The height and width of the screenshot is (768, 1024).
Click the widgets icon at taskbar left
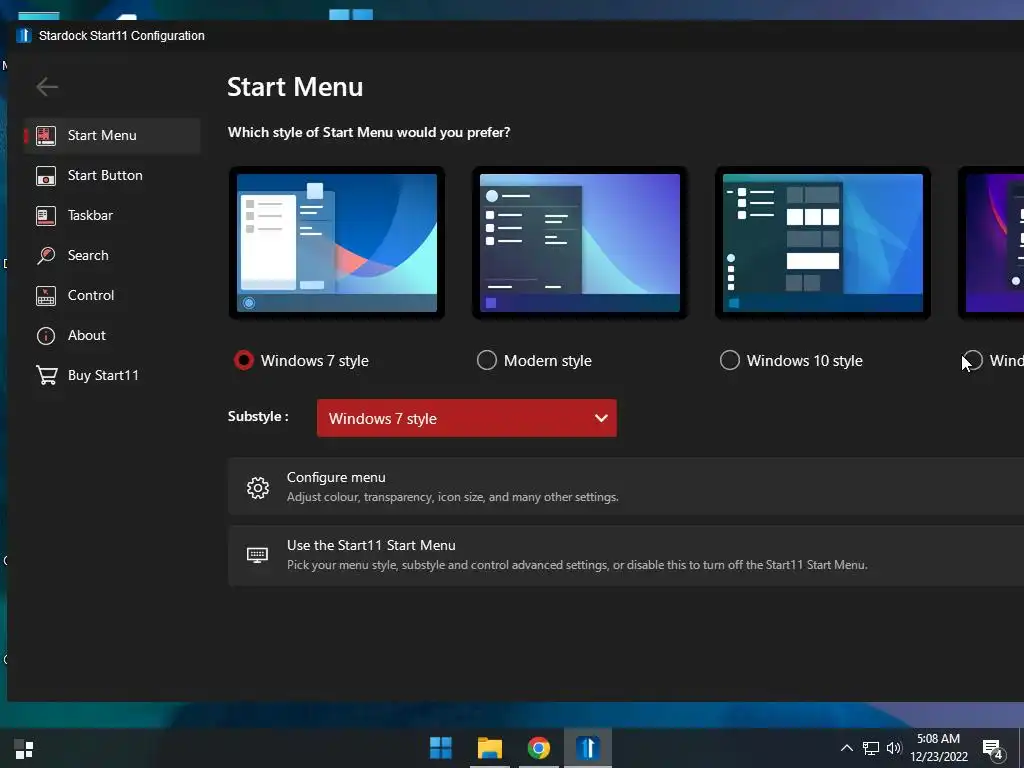point(24,749)
